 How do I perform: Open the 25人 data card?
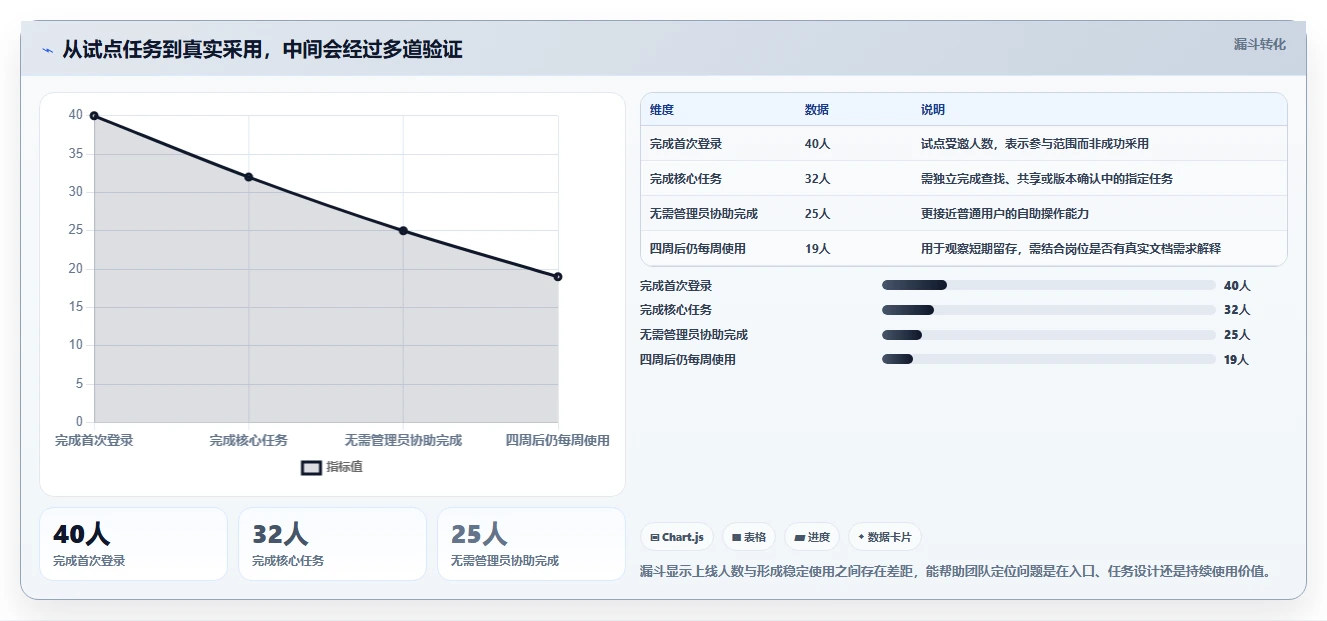[x=531, y=544]
